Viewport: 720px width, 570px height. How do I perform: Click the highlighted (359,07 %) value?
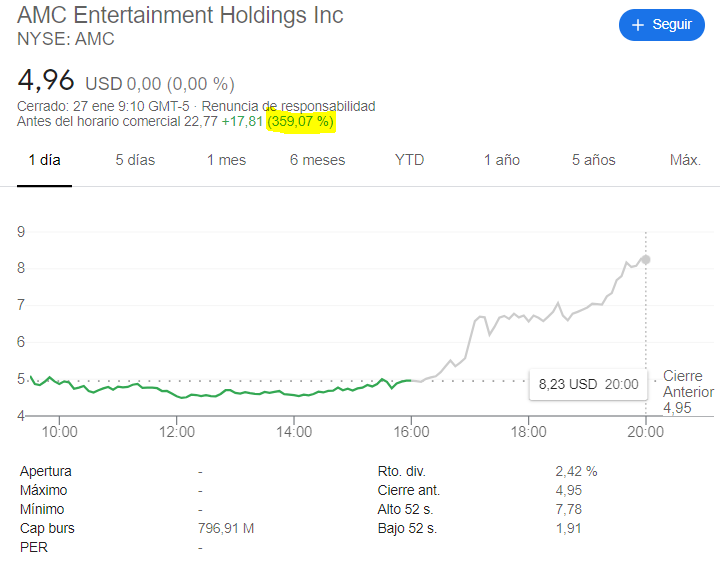click(301, 122)
